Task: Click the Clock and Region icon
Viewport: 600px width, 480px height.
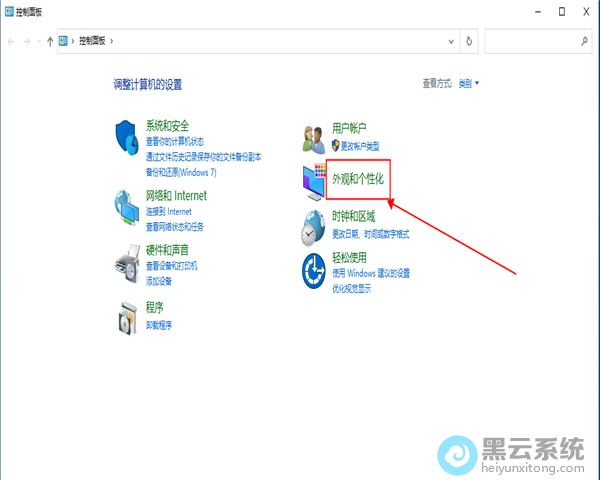Action: tap(314, 227)
